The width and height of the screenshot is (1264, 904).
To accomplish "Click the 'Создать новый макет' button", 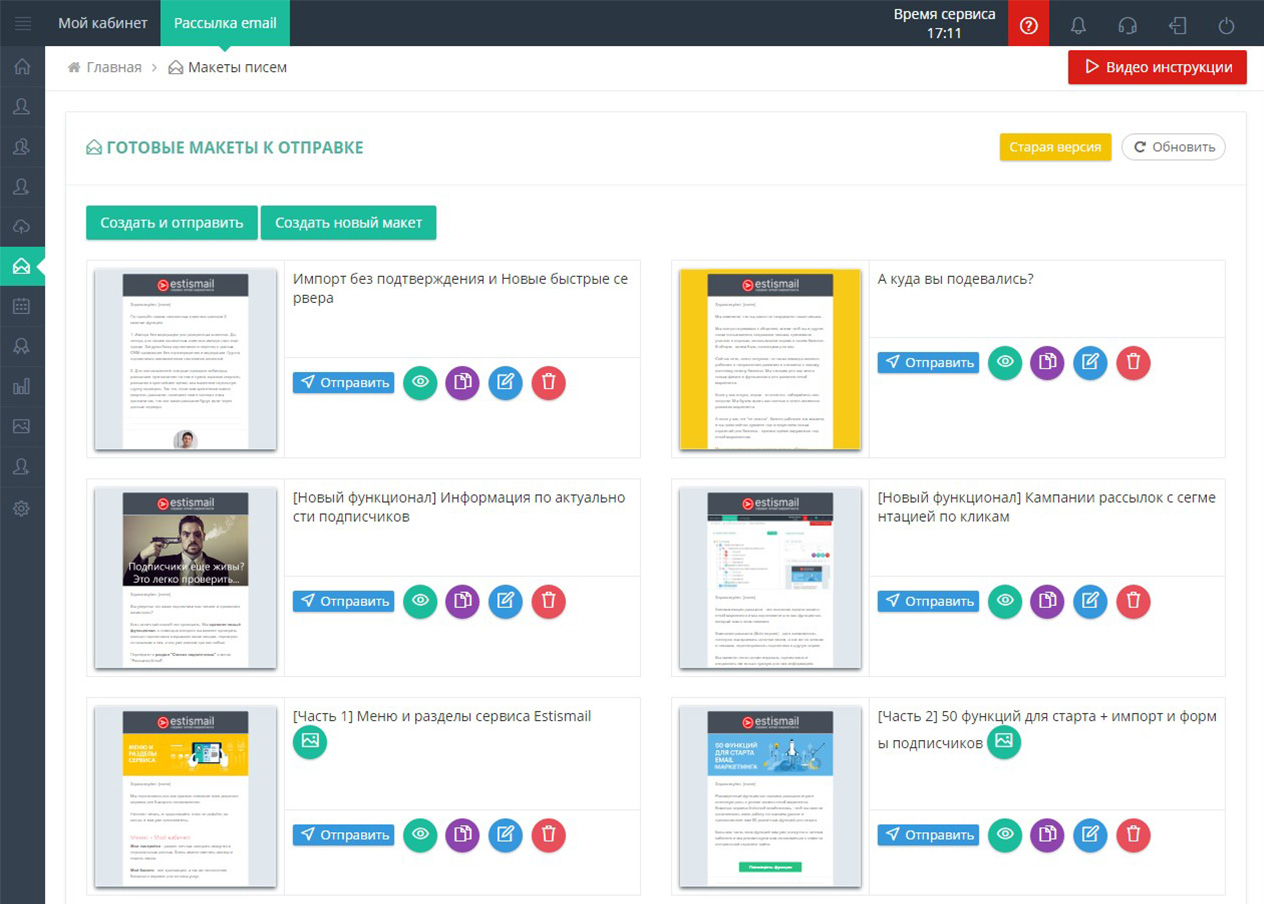I will click(348, 223).
